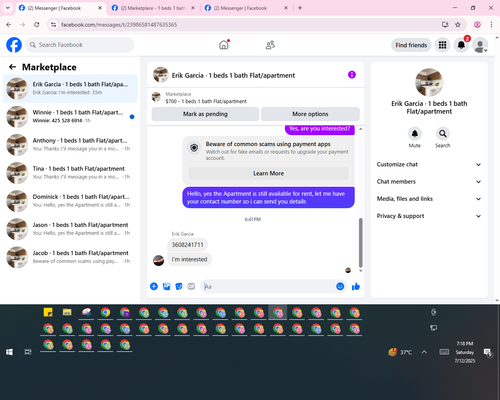Screen dimensions: 500x400
Task: Open the purple conversation info icon
Action: (352, 75)
